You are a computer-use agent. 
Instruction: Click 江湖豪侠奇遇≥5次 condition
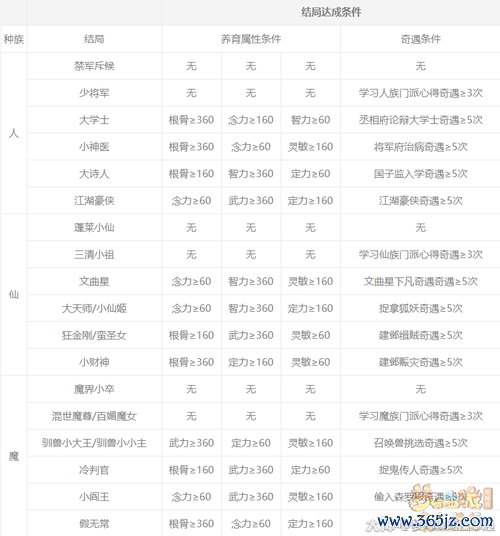point(420,201)
